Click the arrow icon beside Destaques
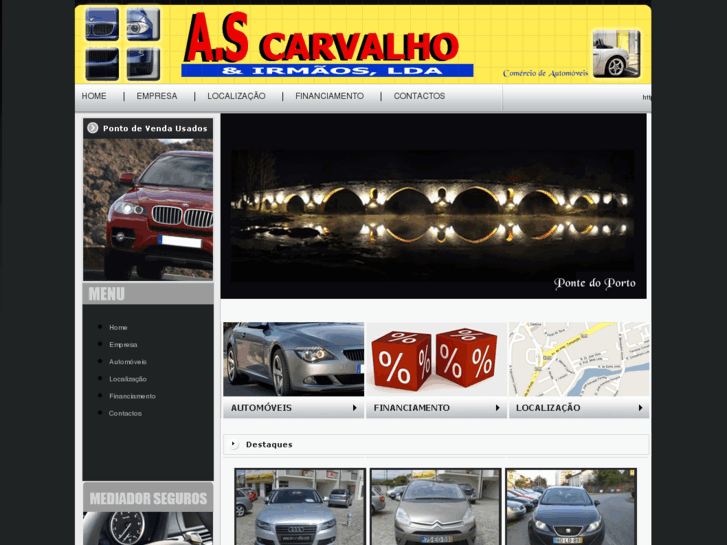 click(233, 444)
